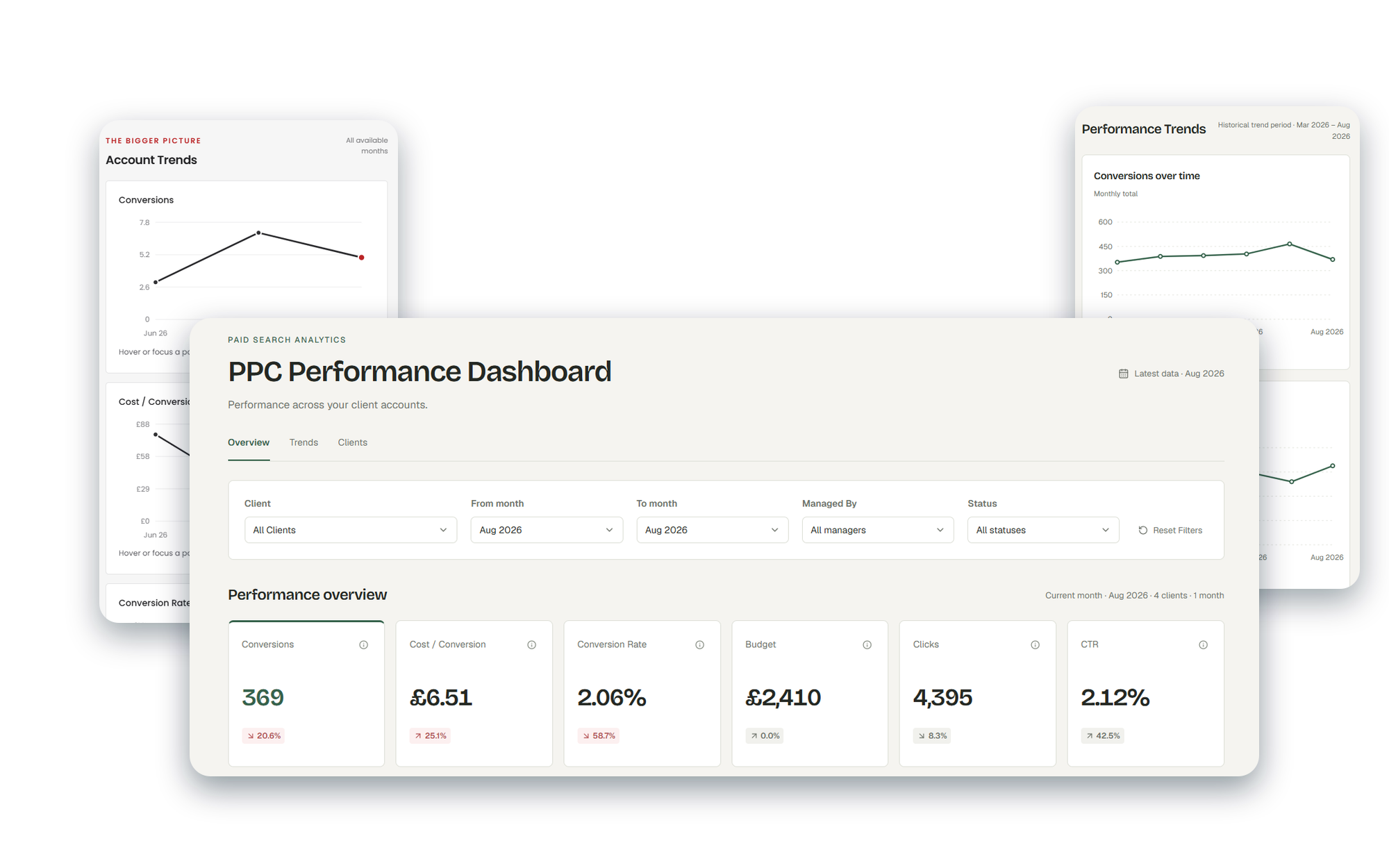This screenshot has height=868, width=1389.
Task: Click the Reset Filters button
Action: tap(1171, 530)
